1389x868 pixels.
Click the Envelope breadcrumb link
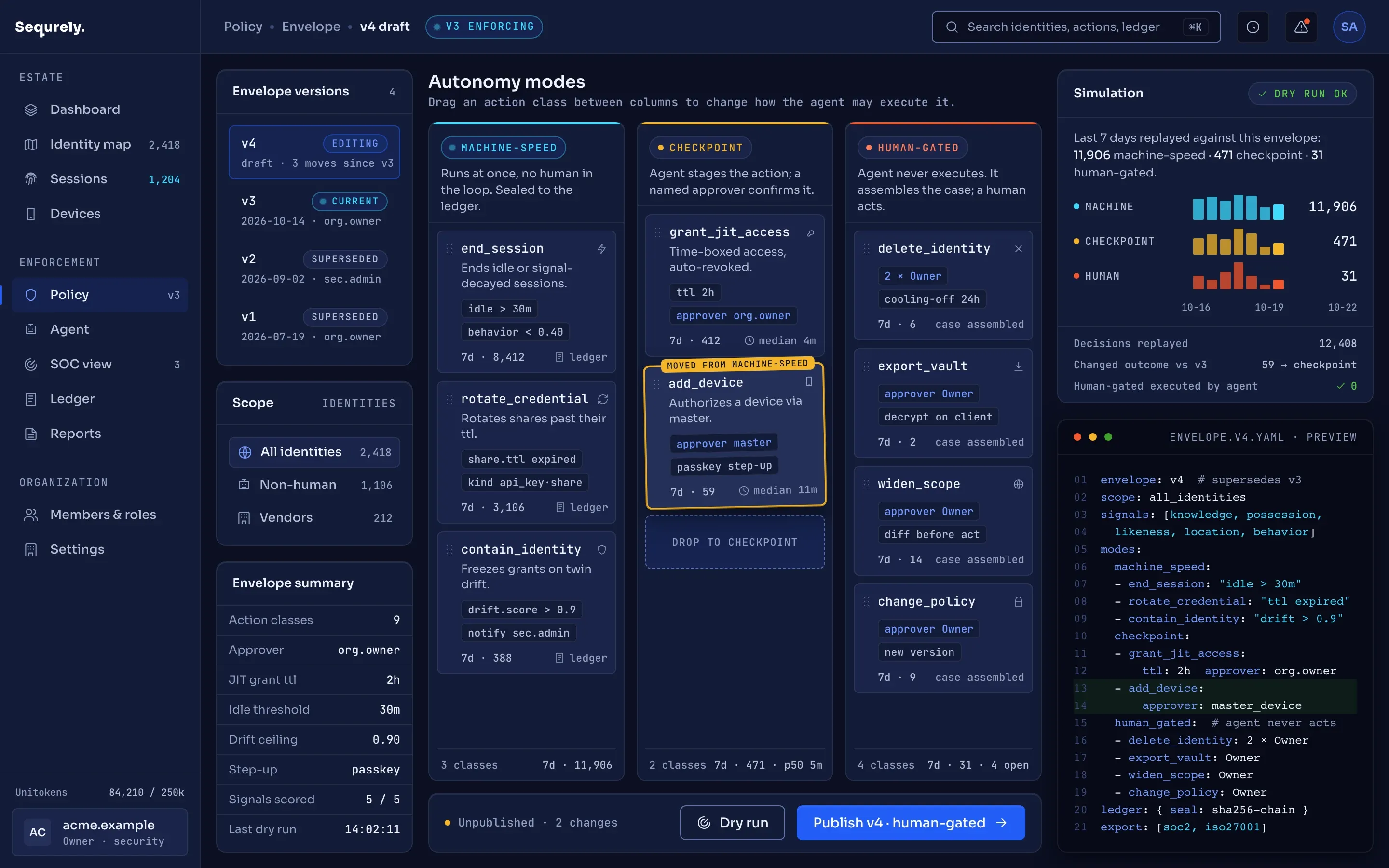pos(311,27)
